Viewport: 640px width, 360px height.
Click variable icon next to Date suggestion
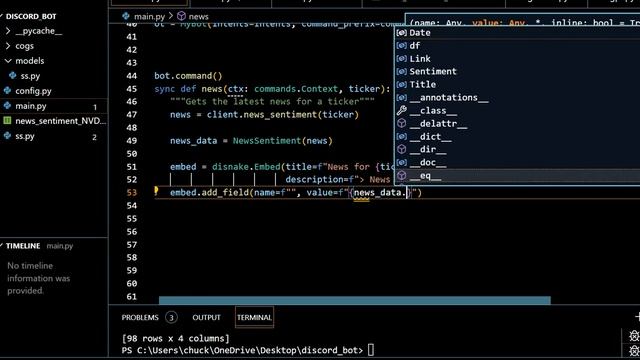coord(402,33)
